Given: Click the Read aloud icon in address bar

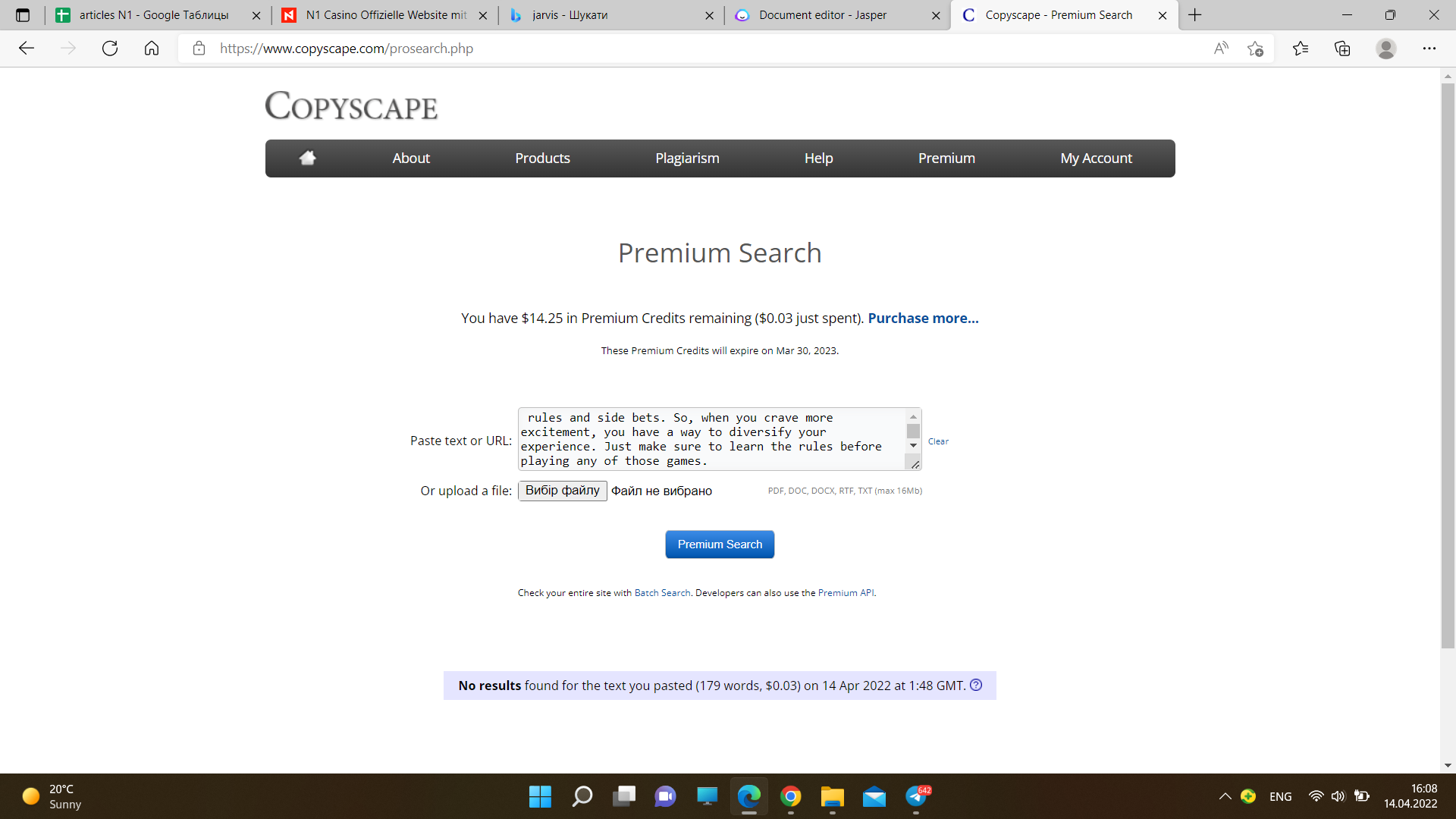Looking at the screenshot, I should pos(1221,49).
